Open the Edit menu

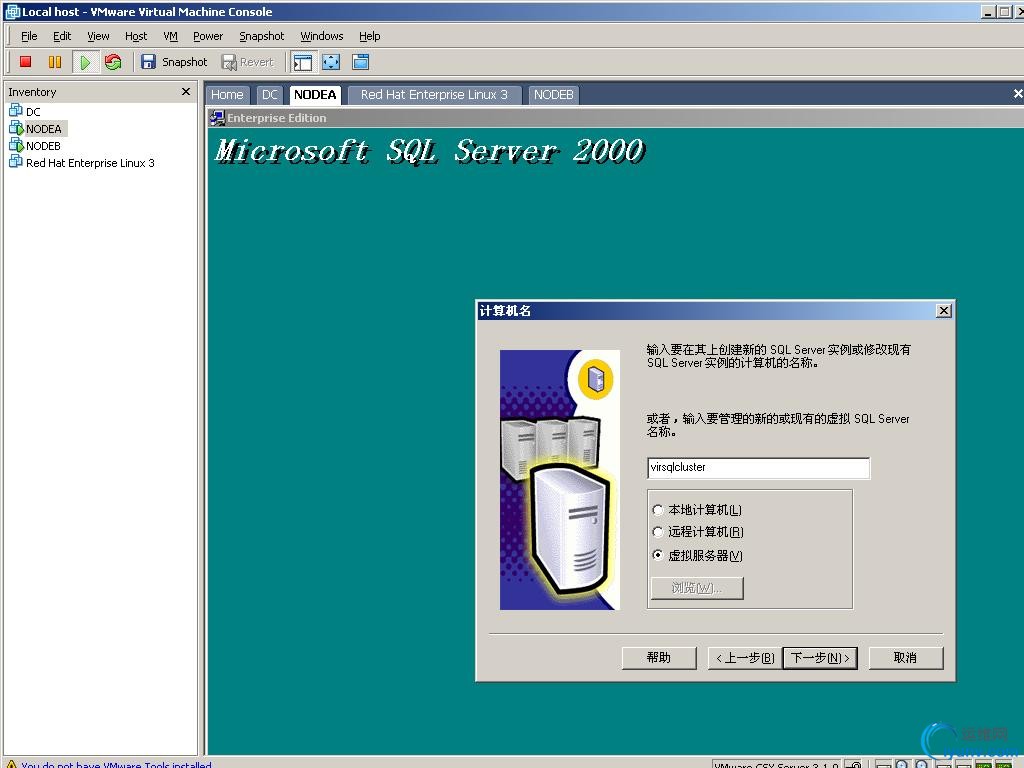click(x=62, y=36)
